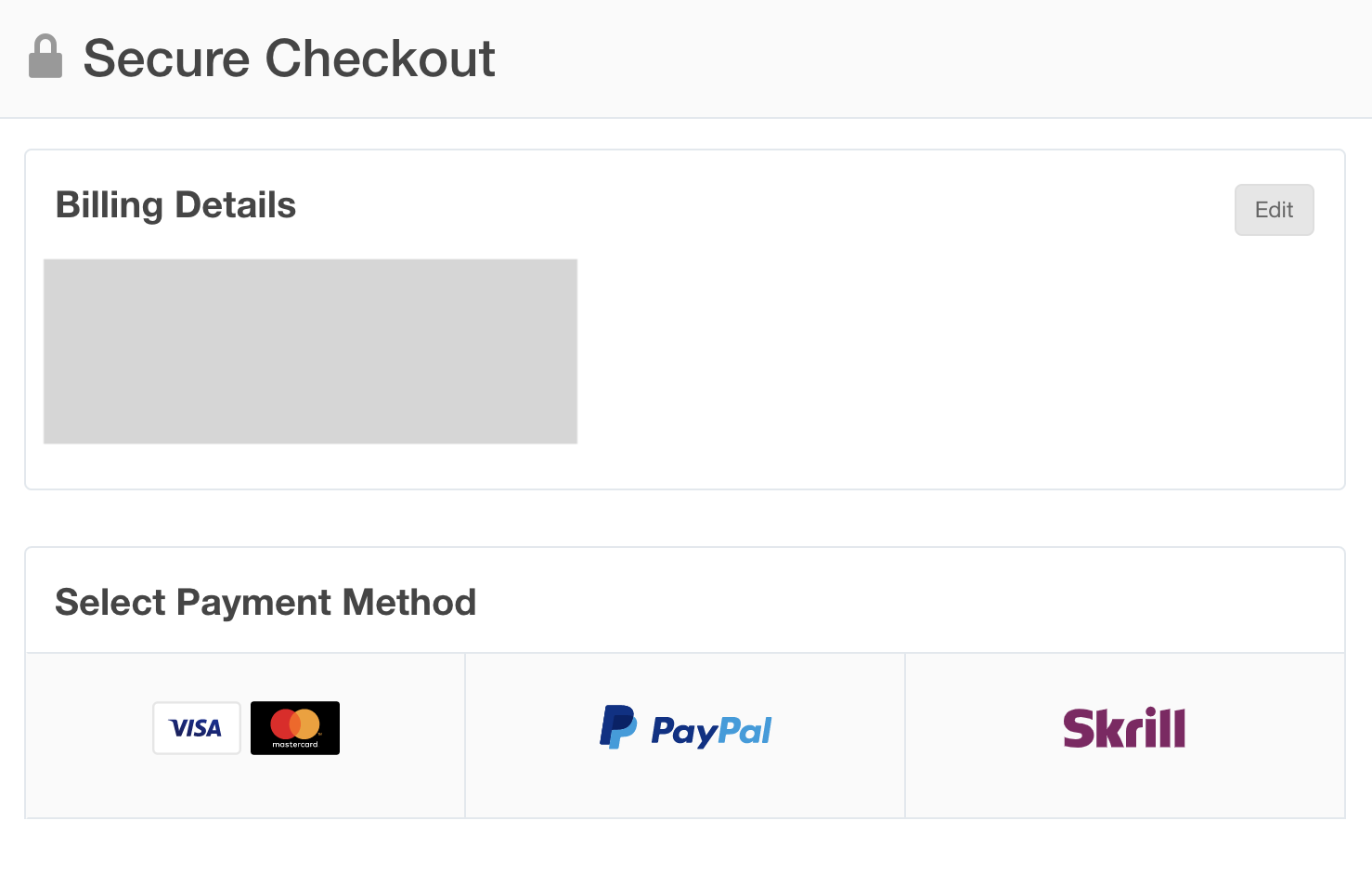This screenshot has width=1372, height=873.
Task: Select the Skrill payment tile
Action: coord(1125,736)
